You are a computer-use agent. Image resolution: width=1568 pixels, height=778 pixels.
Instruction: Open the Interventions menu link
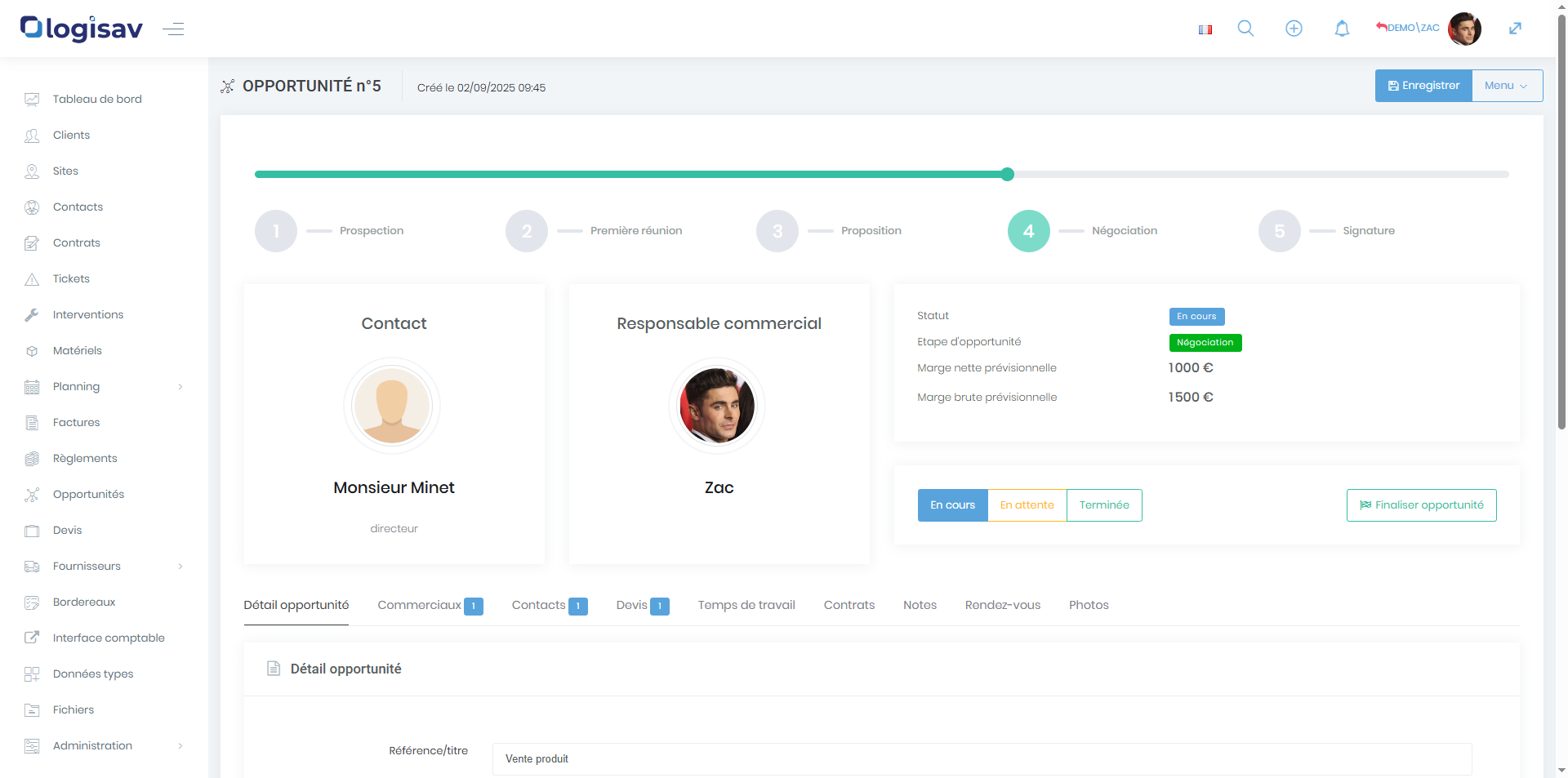tap(88, 315)
